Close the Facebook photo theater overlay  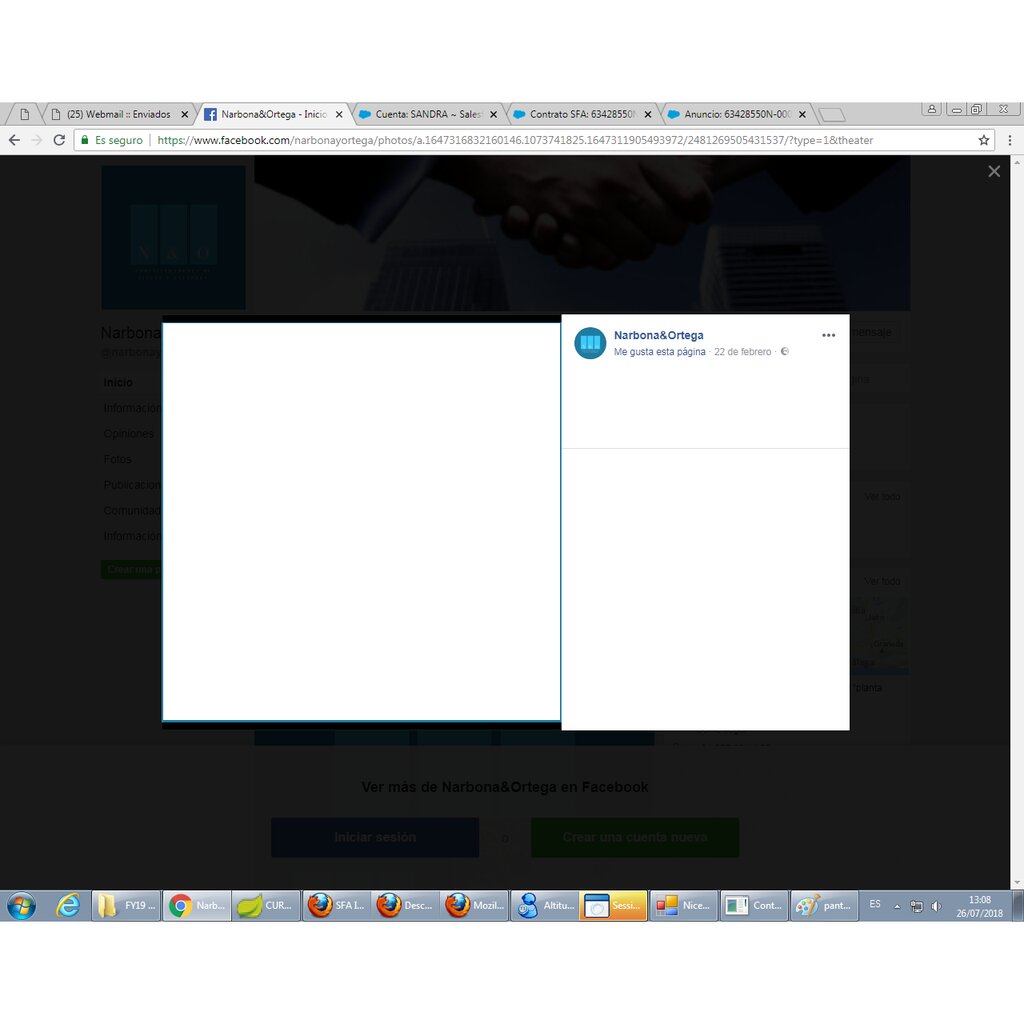[994, 171]
